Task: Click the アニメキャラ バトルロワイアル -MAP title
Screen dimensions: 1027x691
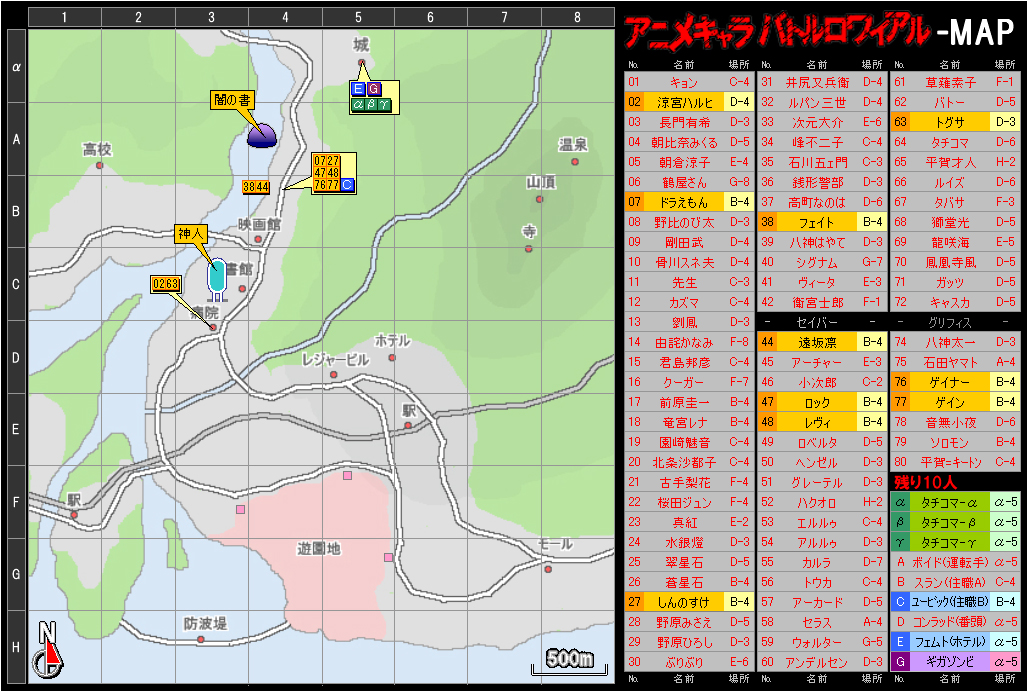Action: click(x=819, y=31)
